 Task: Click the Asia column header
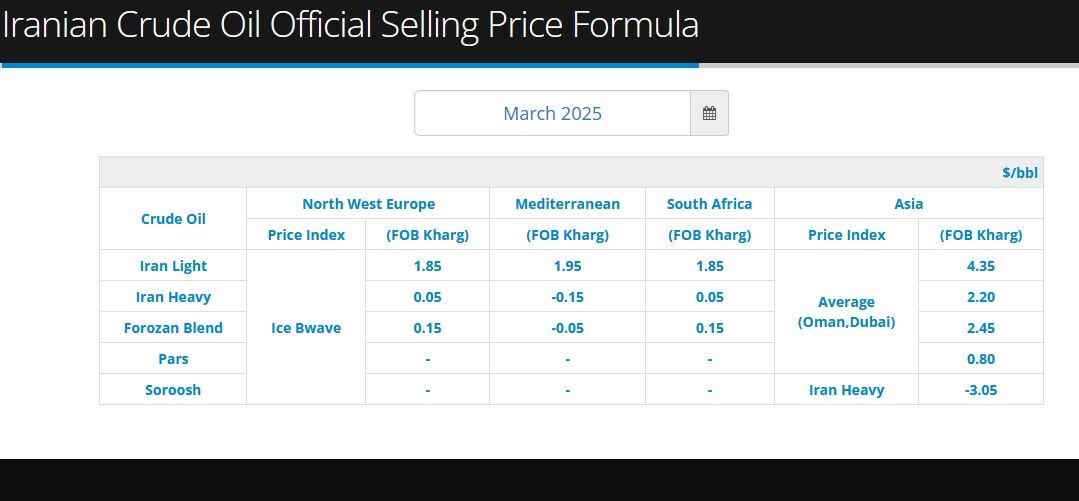tap(908, 204)
